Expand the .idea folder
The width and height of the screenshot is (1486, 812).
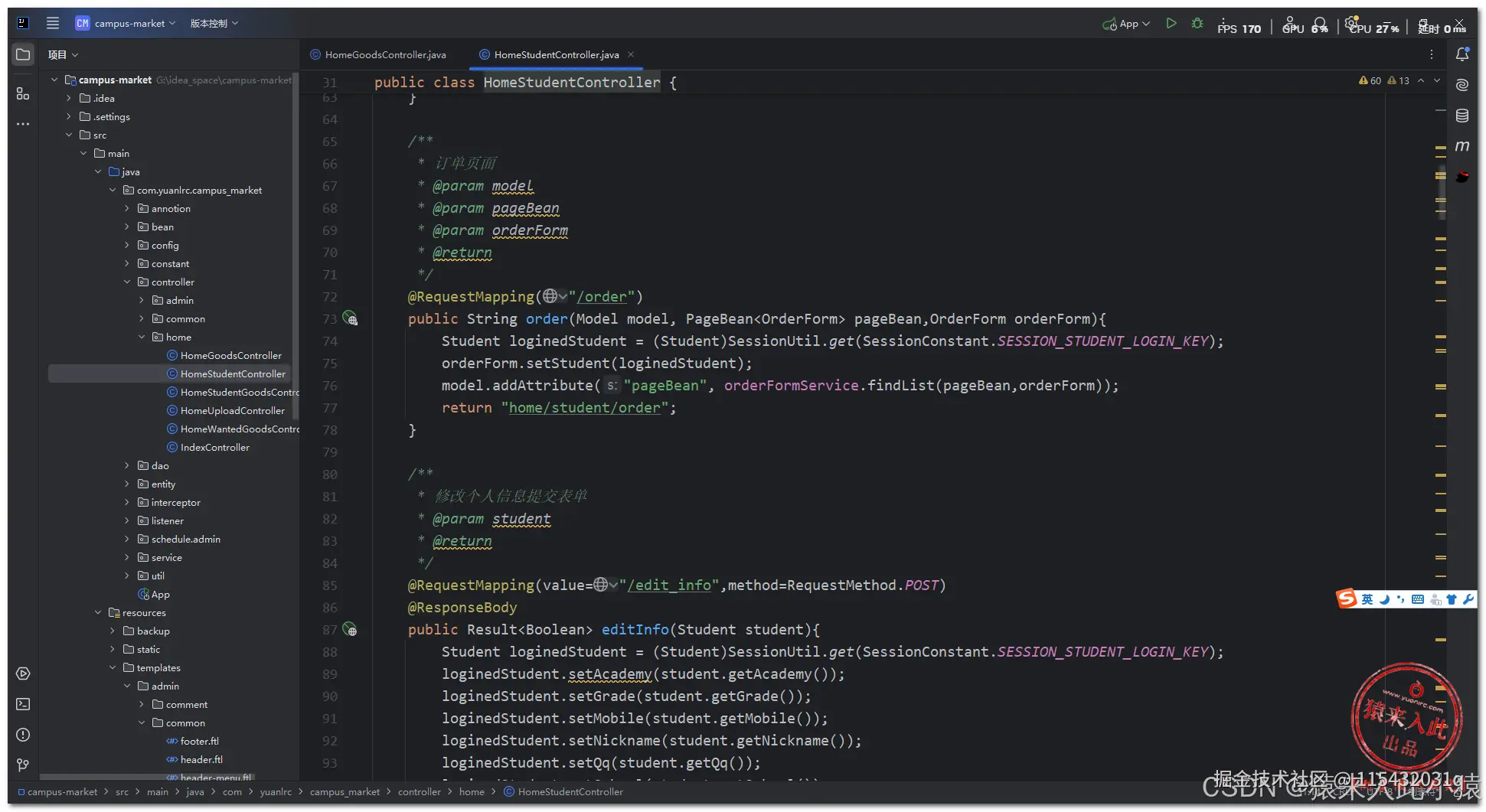[x=69, y=98]
